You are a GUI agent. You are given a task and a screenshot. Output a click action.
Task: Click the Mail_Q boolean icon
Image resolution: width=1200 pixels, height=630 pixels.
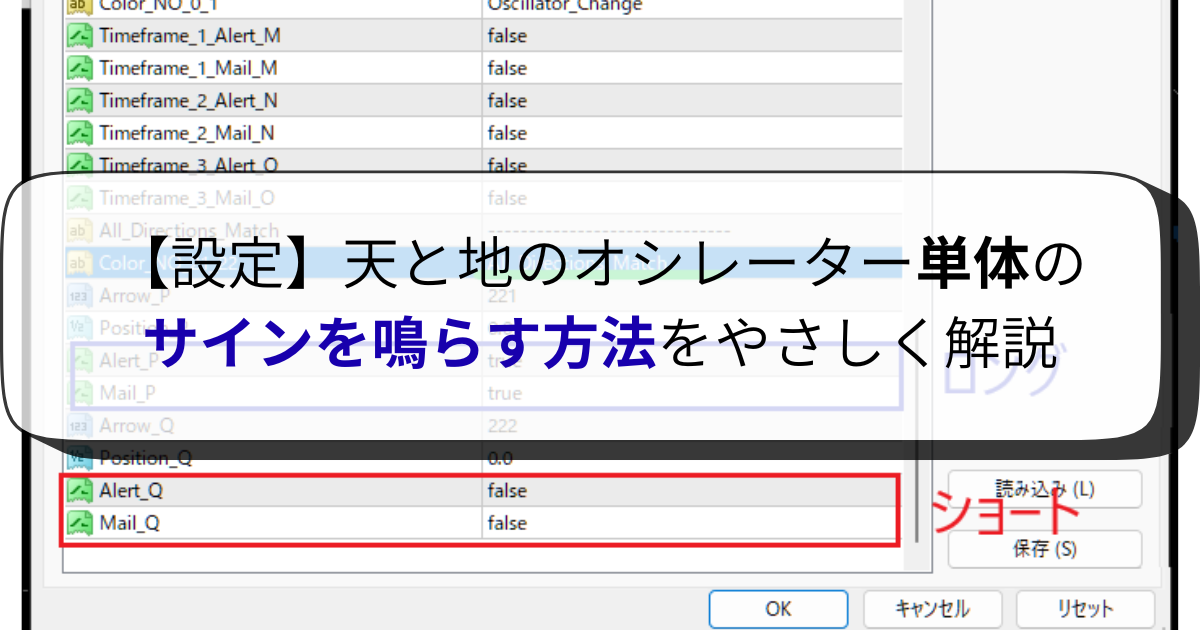click(x=79, y=523)
